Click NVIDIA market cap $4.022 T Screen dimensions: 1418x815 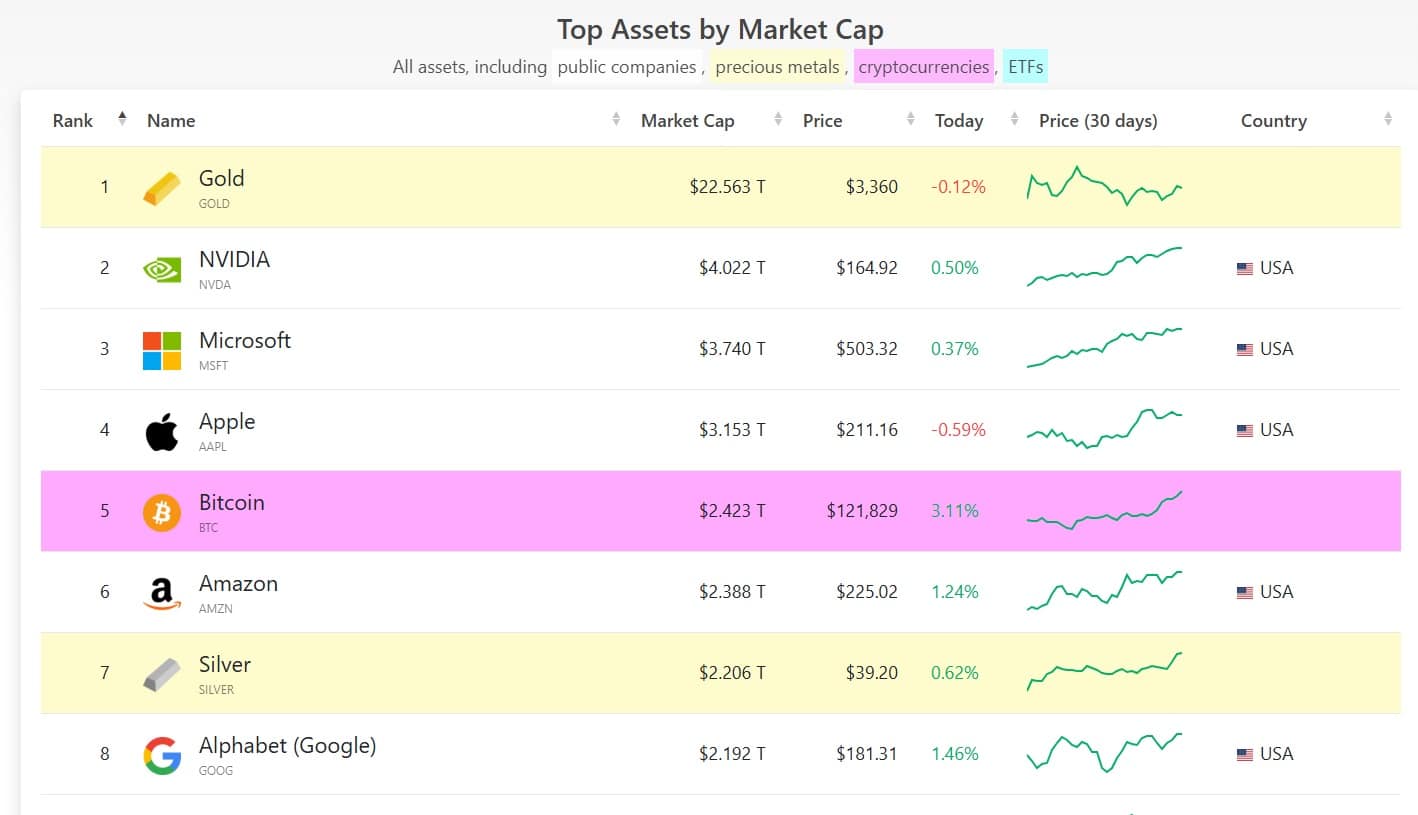(732, 268)
